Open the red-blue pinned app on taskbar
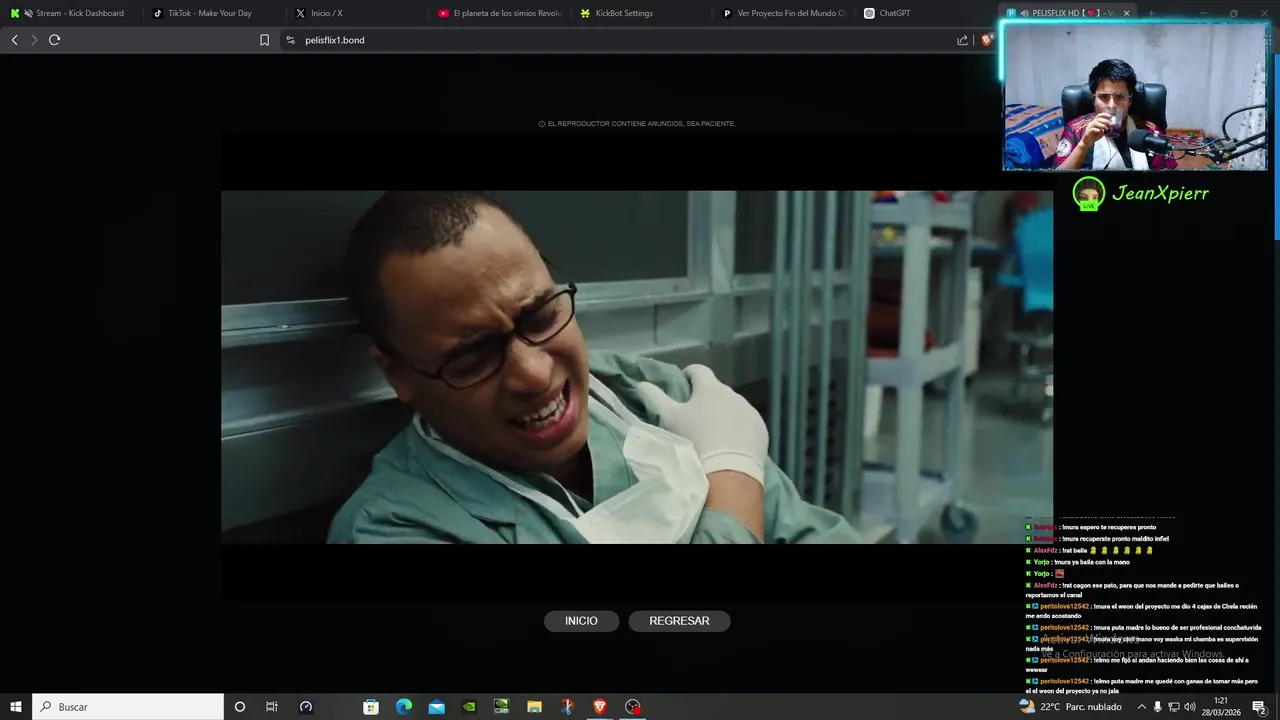1280x720 pixels. coord(567,707)
